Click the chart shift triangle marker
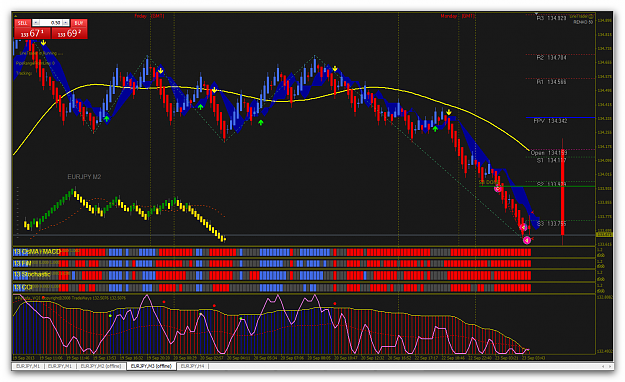The image size is (625, 382). pyautogui.click(x=537, y=14)
